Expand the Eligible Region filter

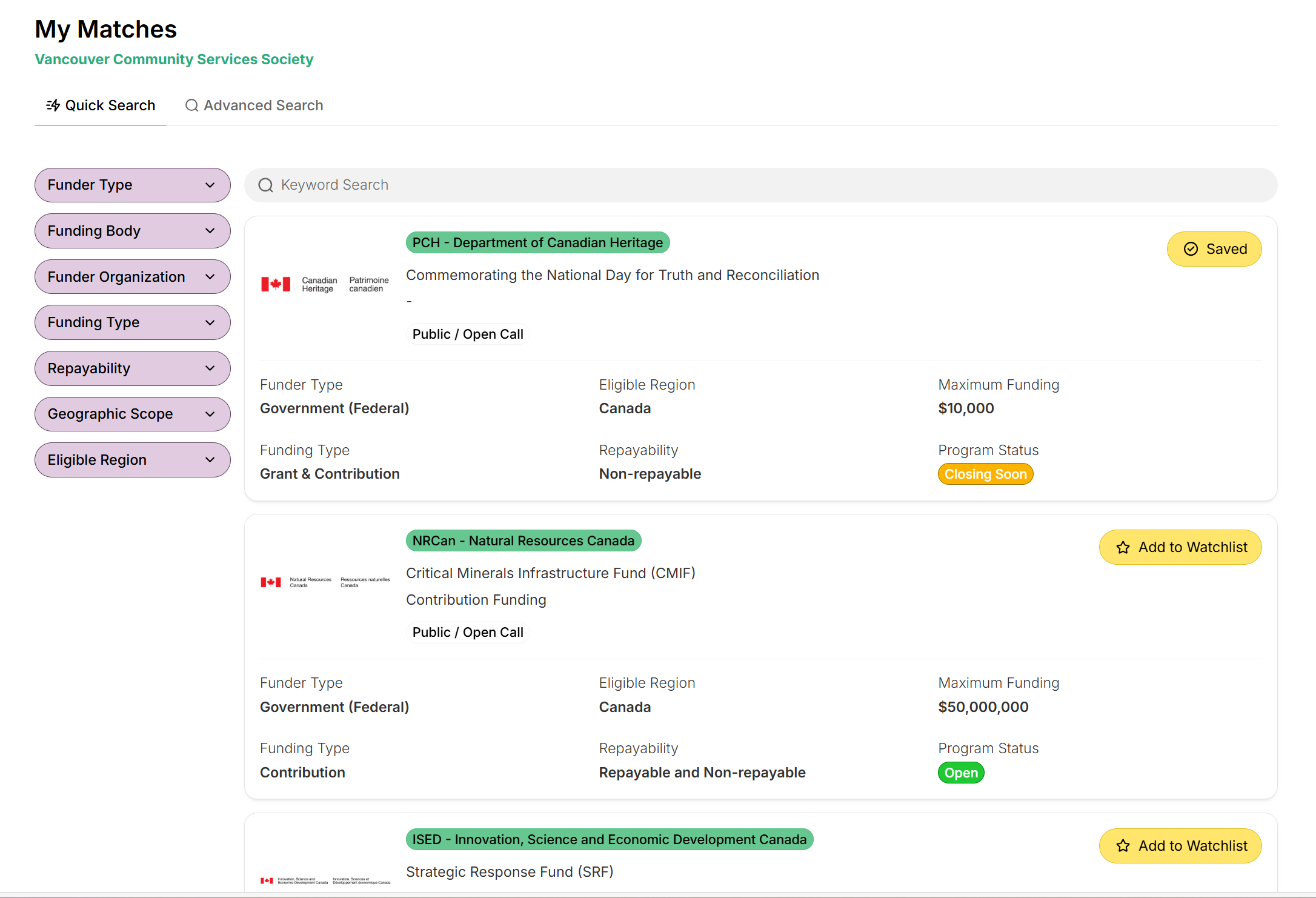(132, 460)
